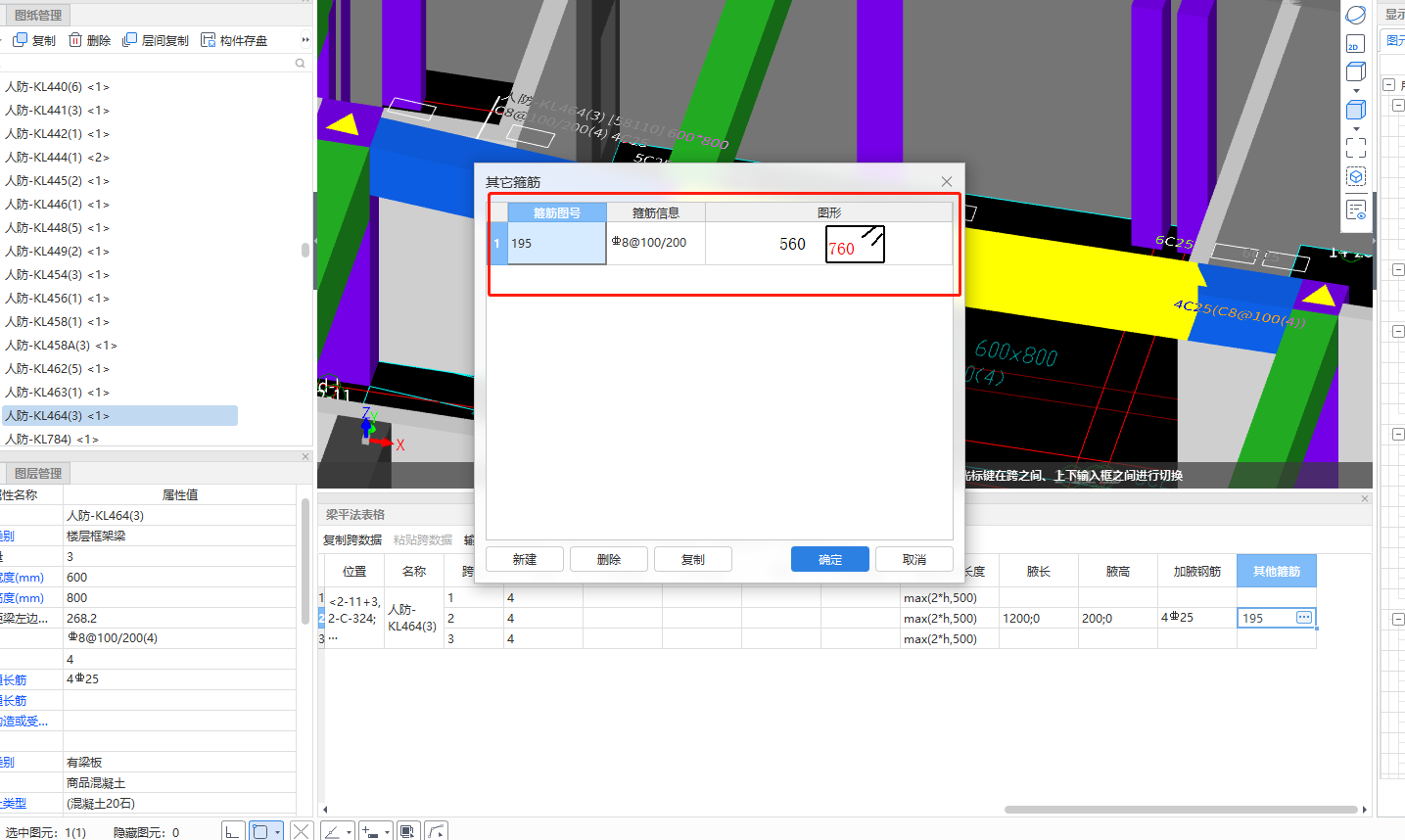The image size is (1405, 840).
Task: Click the 粘贴跨数据 option in beam table
Action: [x=423, y=539]
